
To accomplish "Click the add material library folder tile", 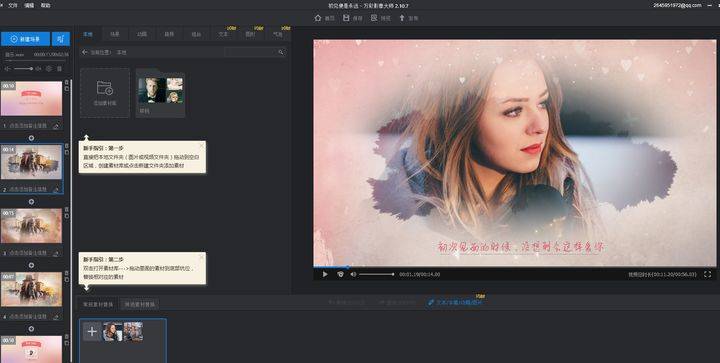I will pyautogui.click(x=105, y=93).
